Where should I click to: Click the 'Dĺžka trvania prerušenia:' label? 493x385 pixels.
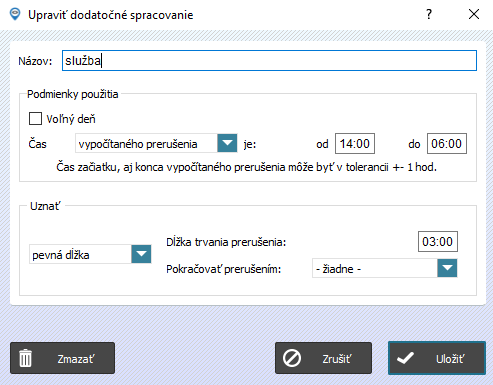click(x=226, y=242)
